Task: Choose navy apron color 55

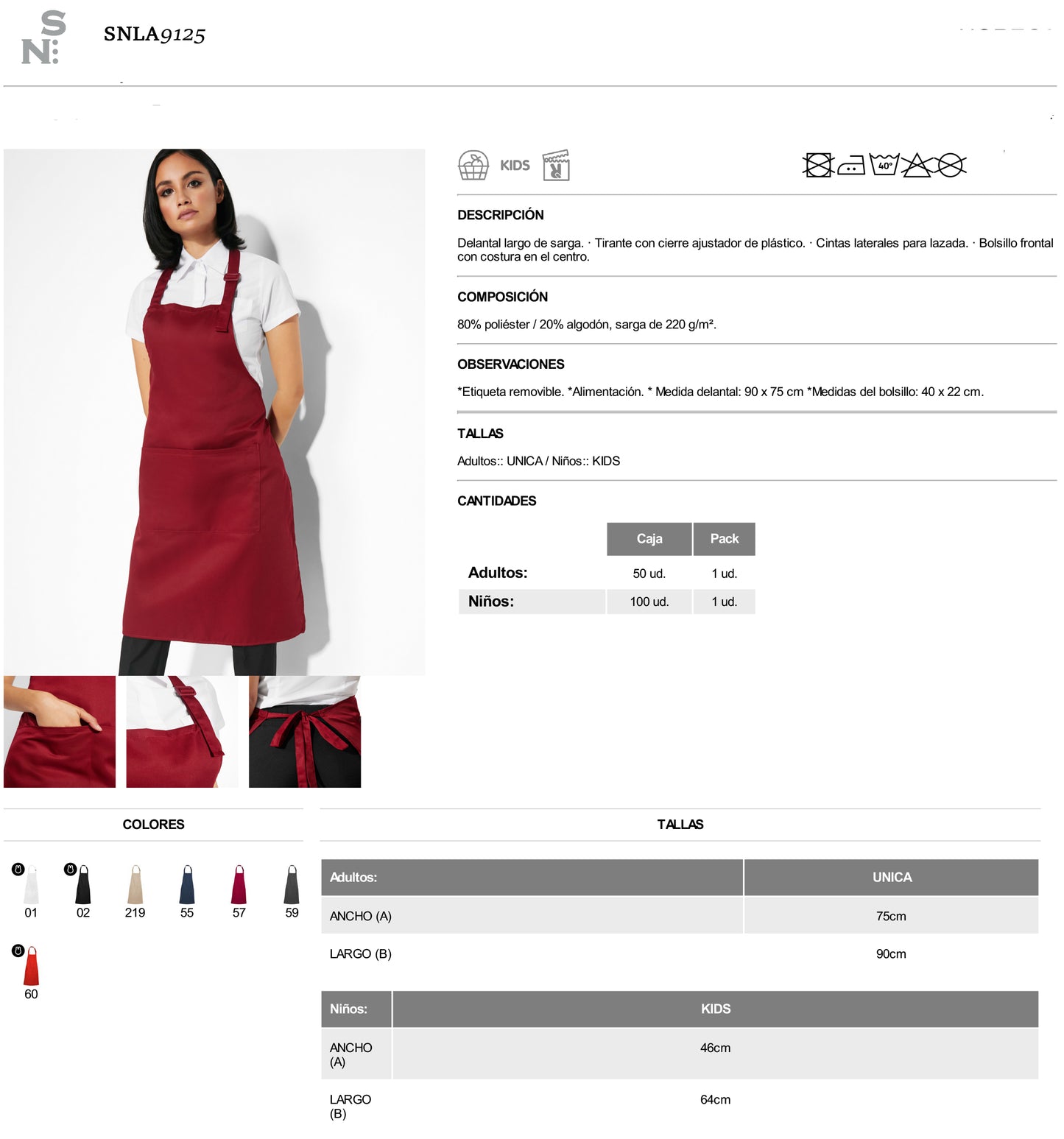Action: [x=187, y=884]
